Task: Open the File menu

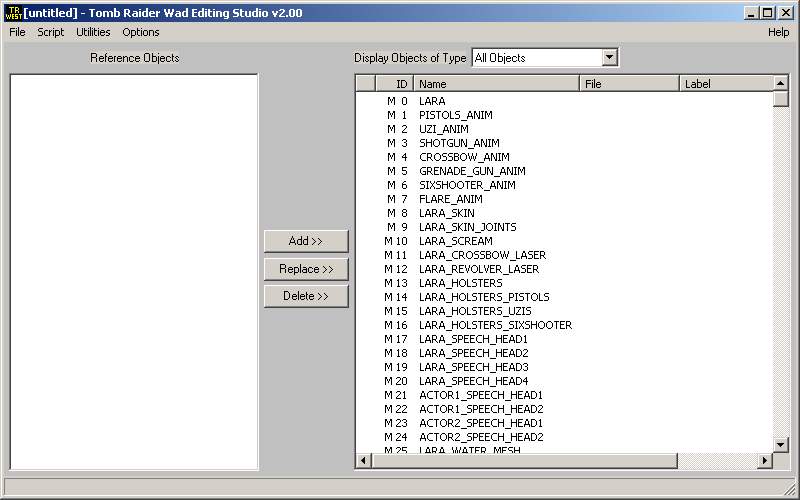Action: [x=17, y=32]
